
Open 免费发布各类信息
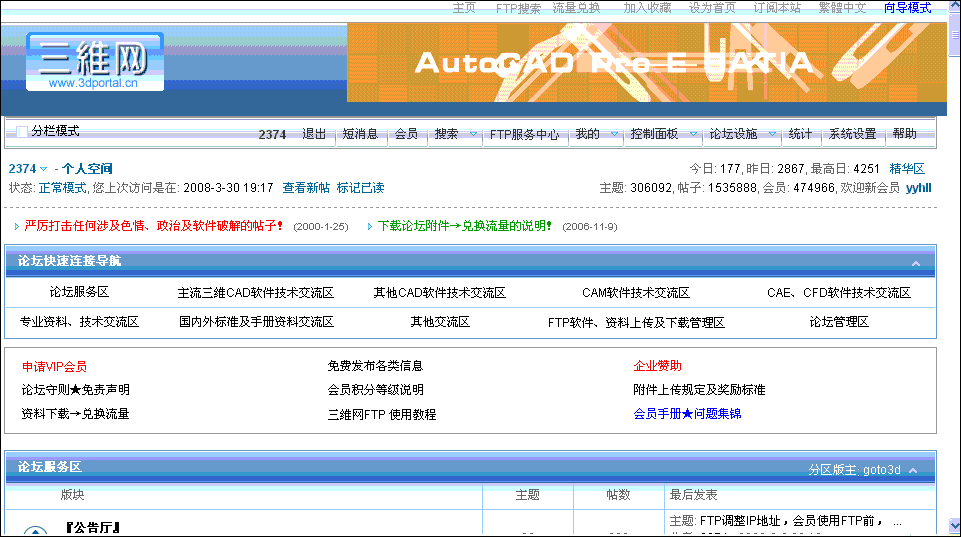tap(375, 366)
